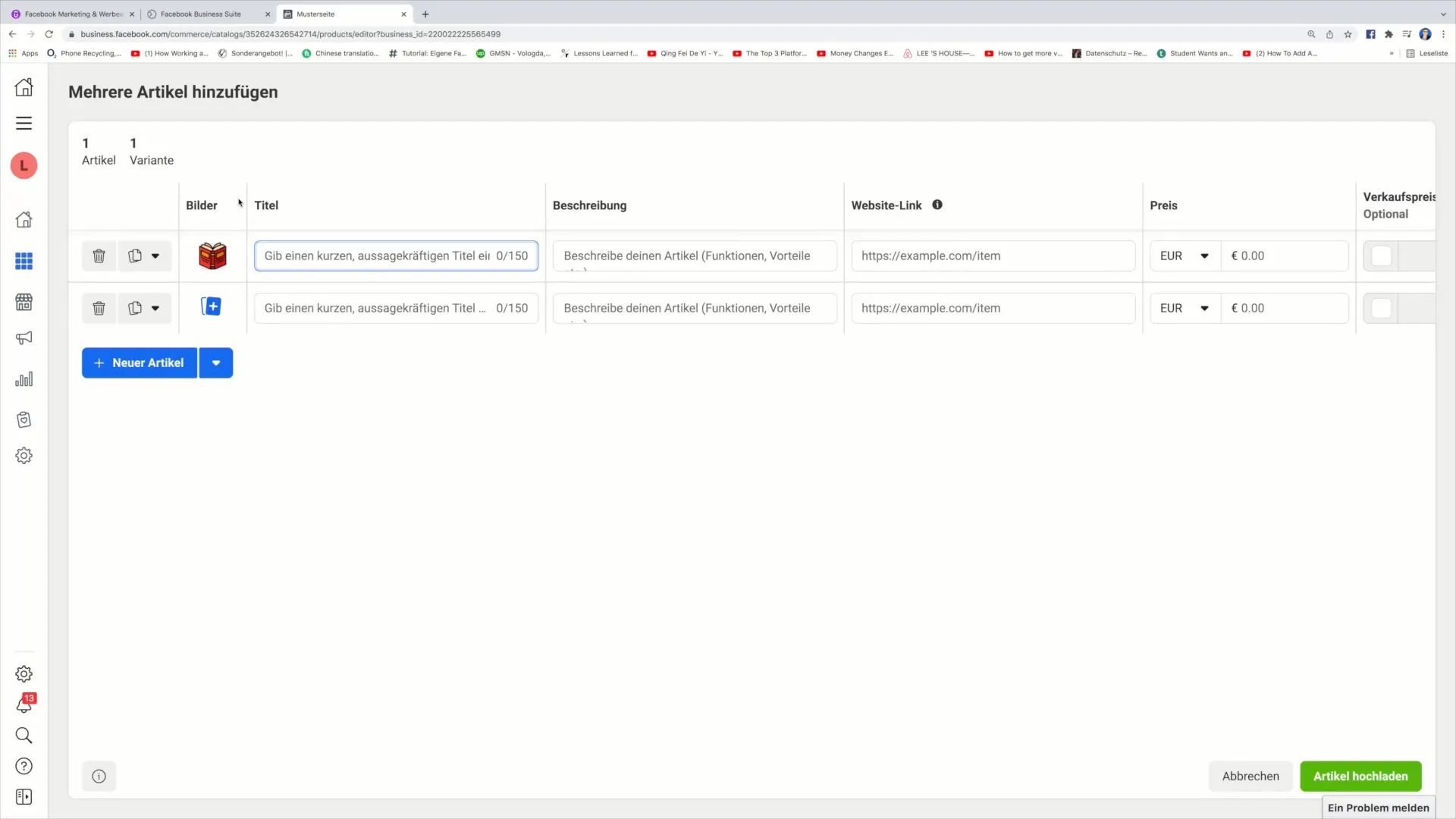Open Chrome profile avatar
The image size is (1456, 819).
(1426, 34)
